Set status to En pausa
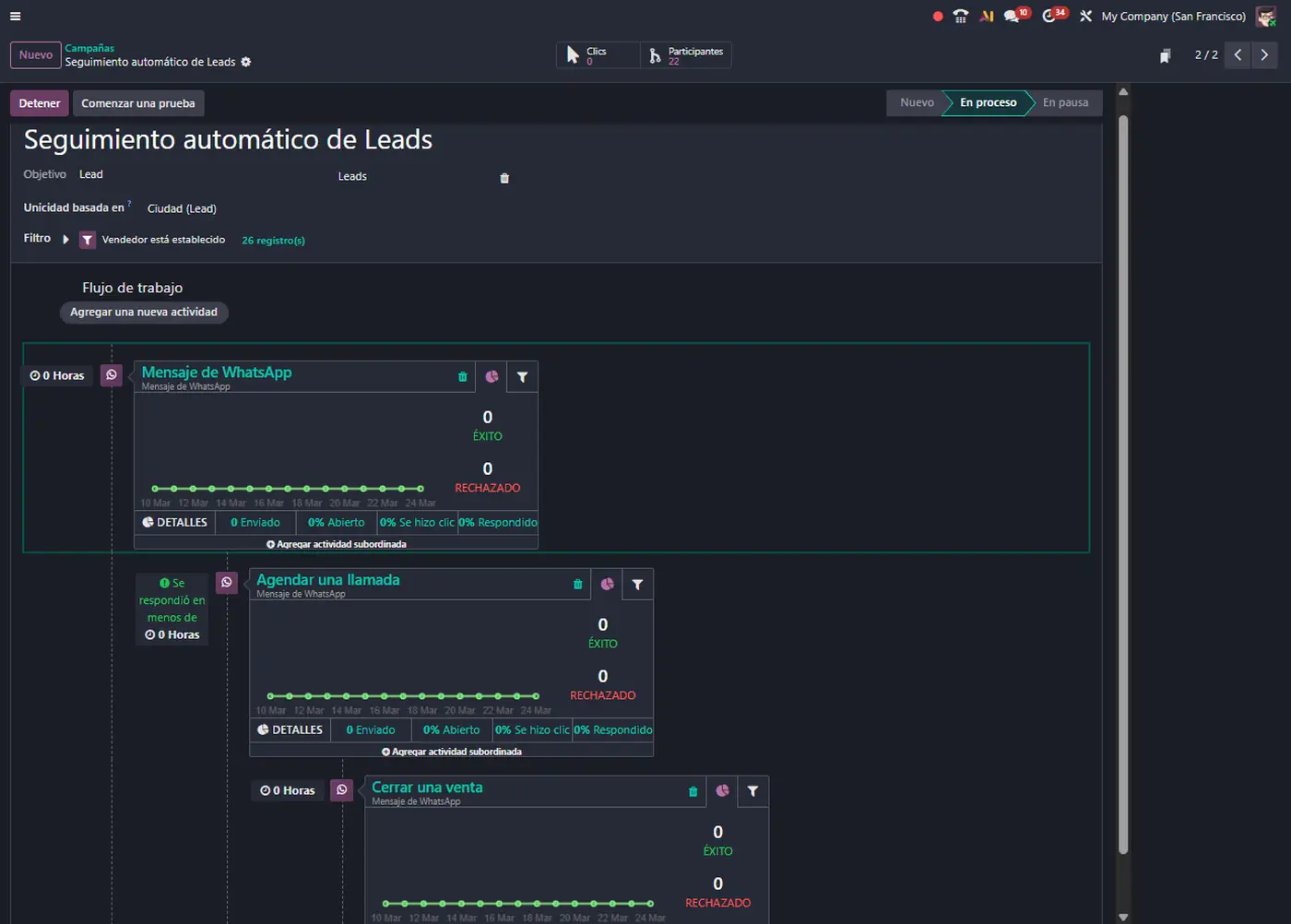Screen dimensions: 1291x924 point(1065,103)
